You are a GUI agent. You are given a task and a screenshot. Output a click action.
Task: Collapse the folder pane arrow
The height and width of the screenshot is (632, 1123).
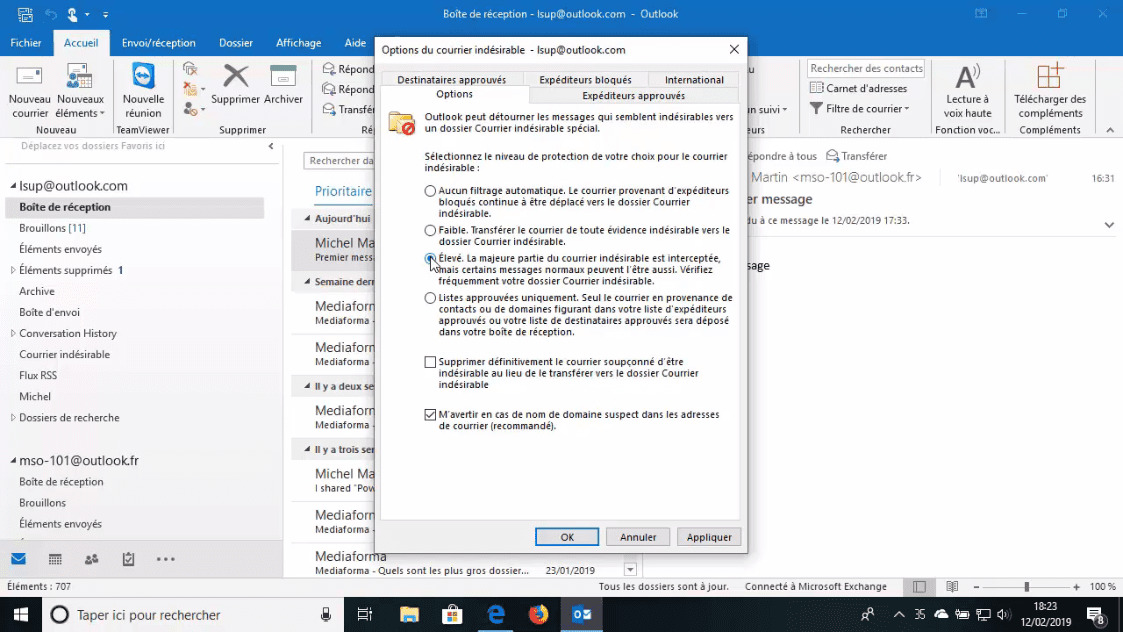click(271, 146)
